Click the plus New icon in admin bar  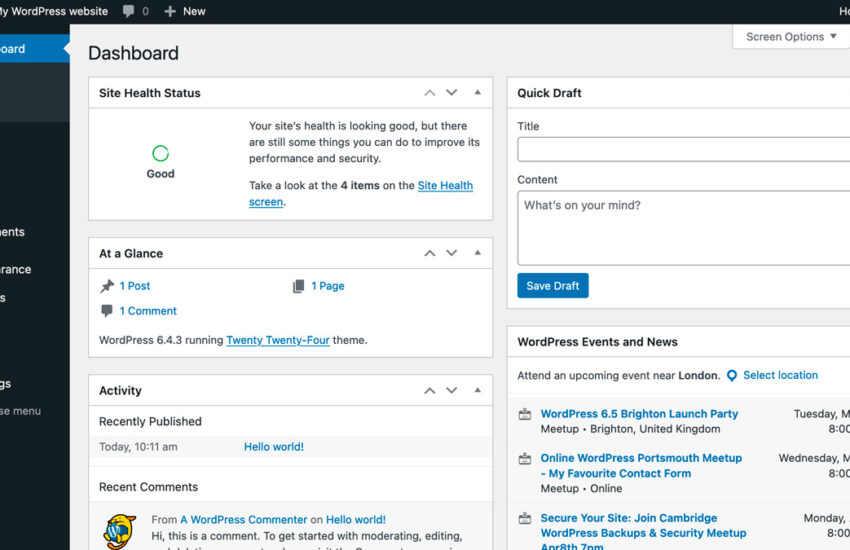click(170, 11)
